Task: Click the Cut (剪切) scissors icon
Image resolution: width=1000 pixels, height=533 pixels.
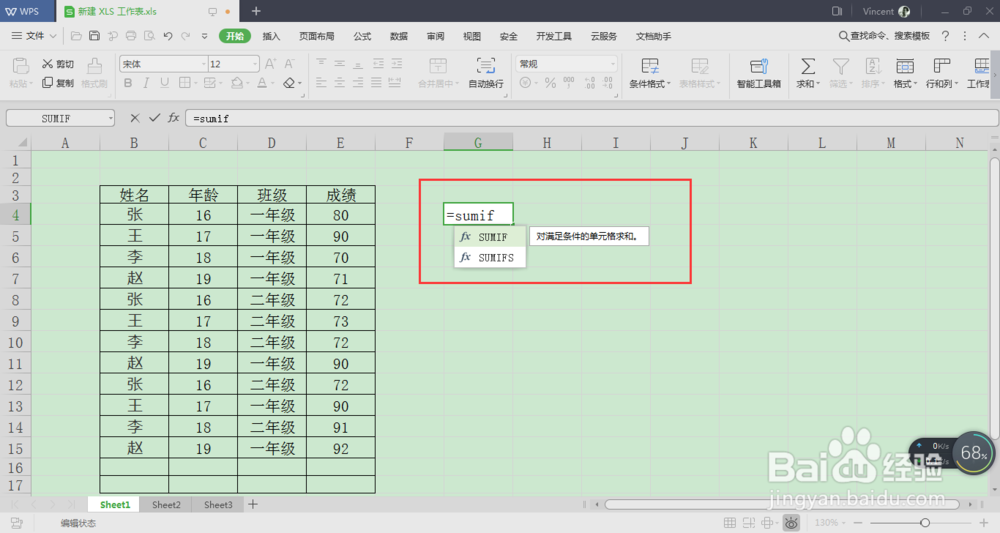Action: pyautogui.click(x=47, y=64)
